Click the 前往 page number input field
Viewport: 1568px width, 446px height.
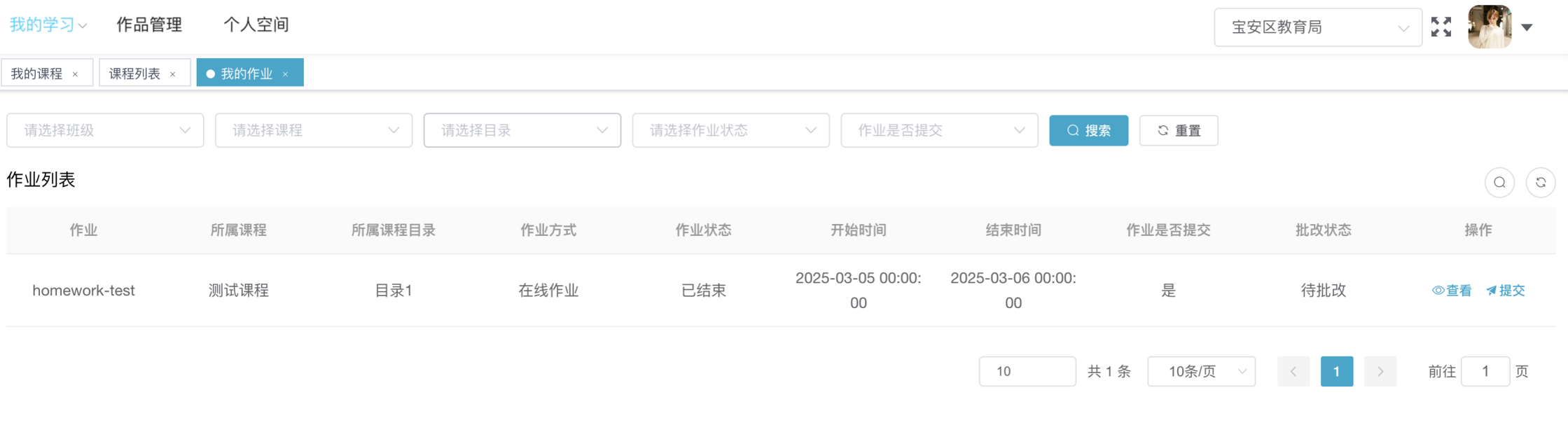click(x=1485, y=372)
